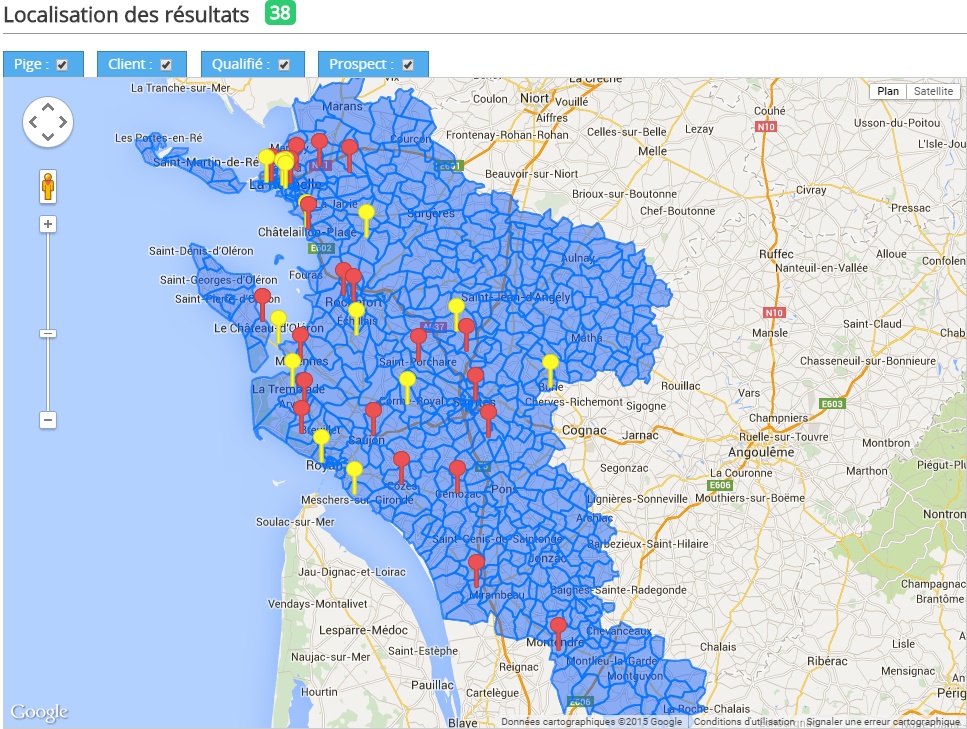Screen dimensions: 967x729
Task: Toggle the Client filter checkbox
Action: pyautogui.click(x=166, y=65)
